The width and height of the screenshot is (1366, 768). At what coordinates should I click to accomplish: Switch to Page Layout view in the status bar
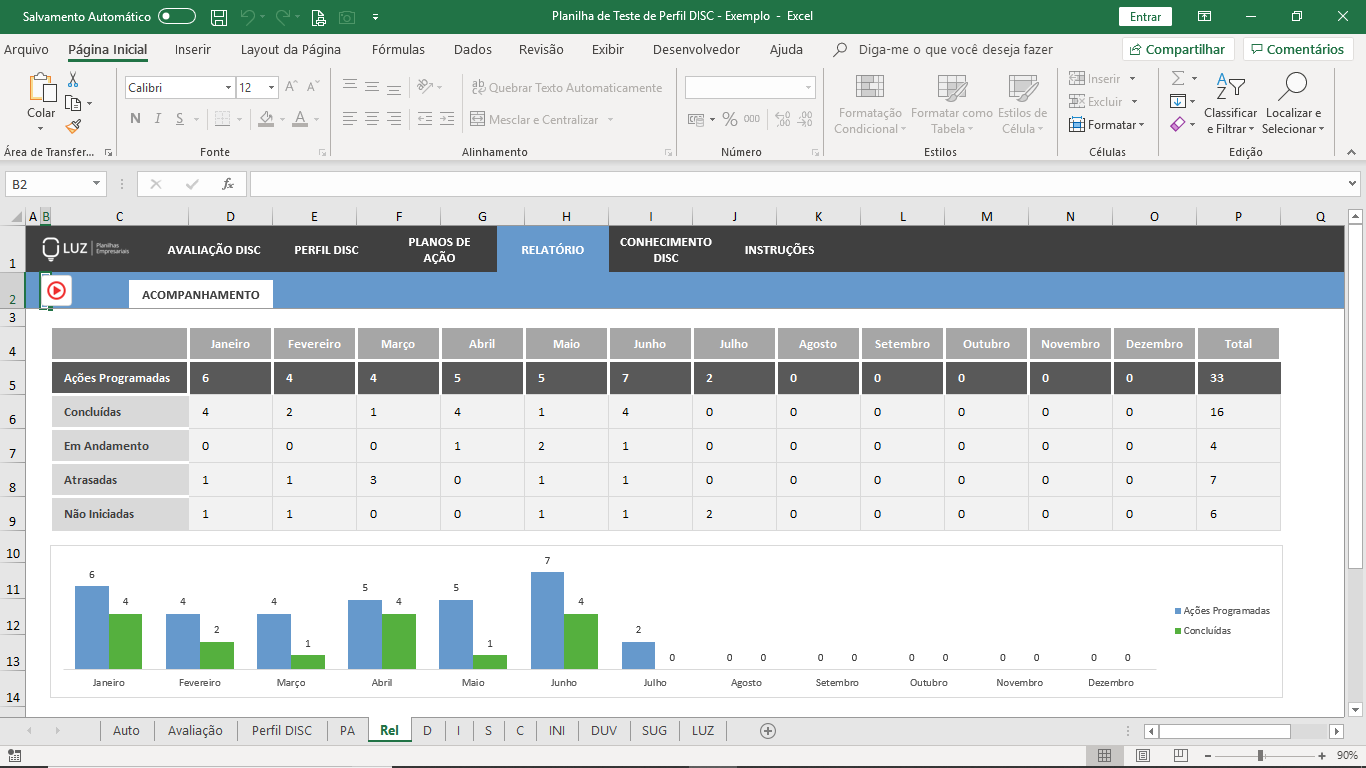[x=1143, y=756]
